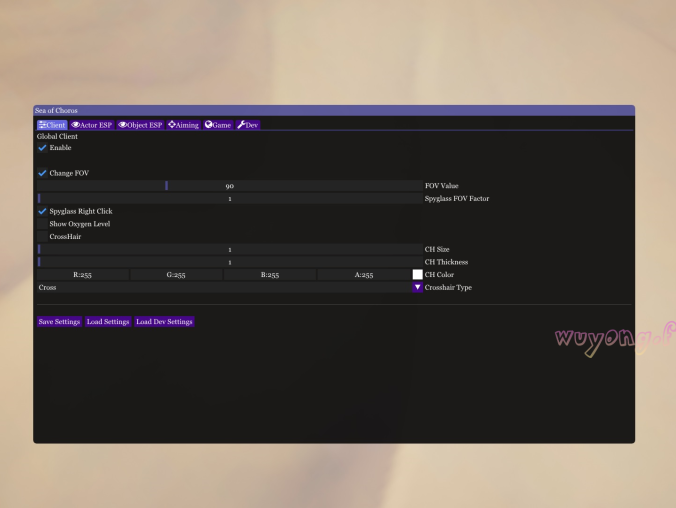This screenshot has height=508, width=676.
Task: Uncheck the Enable checkbox
Action: coord(42,148)
